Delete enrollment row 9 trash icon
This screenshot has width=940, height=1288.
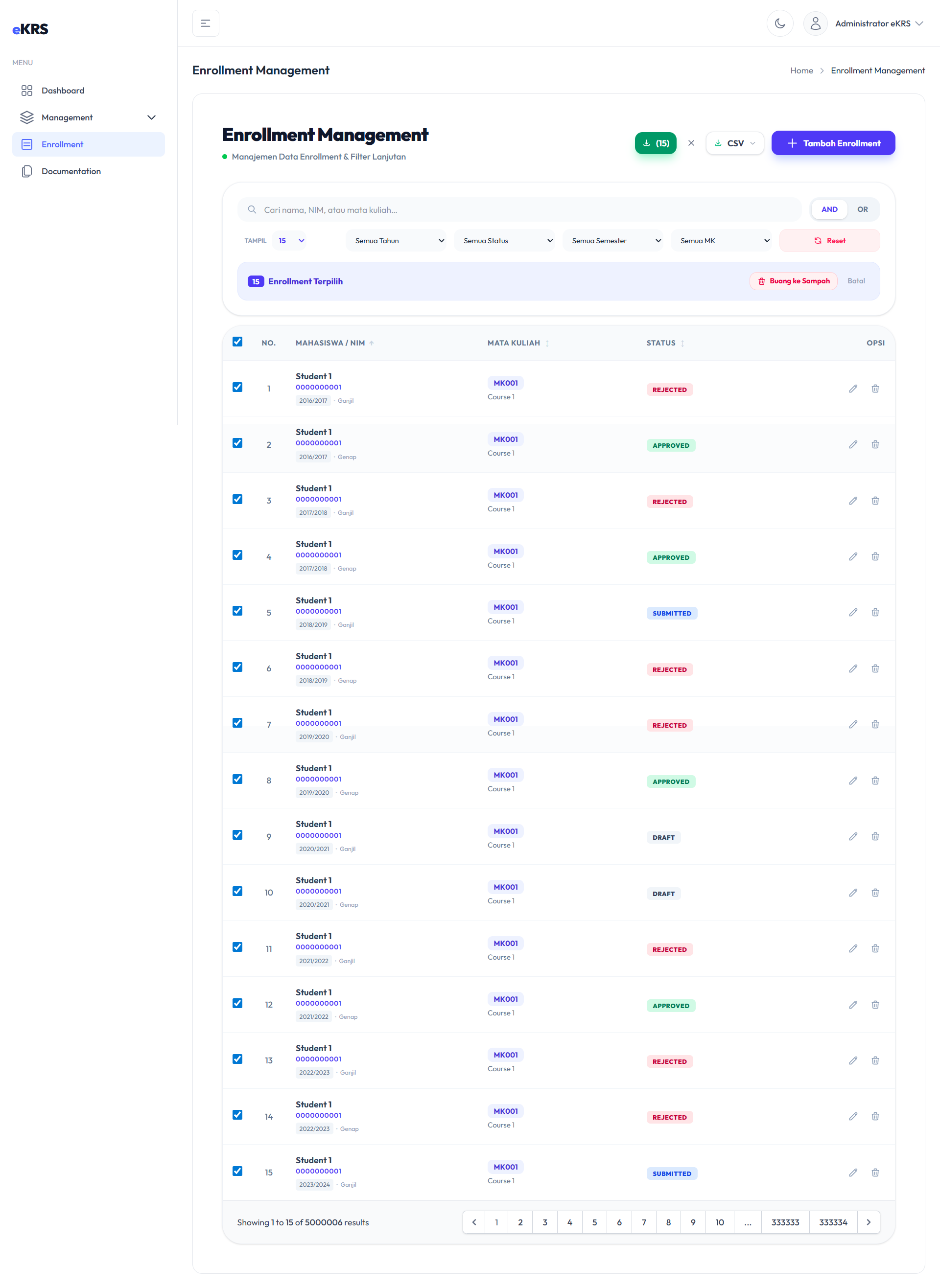coord(874,836)
